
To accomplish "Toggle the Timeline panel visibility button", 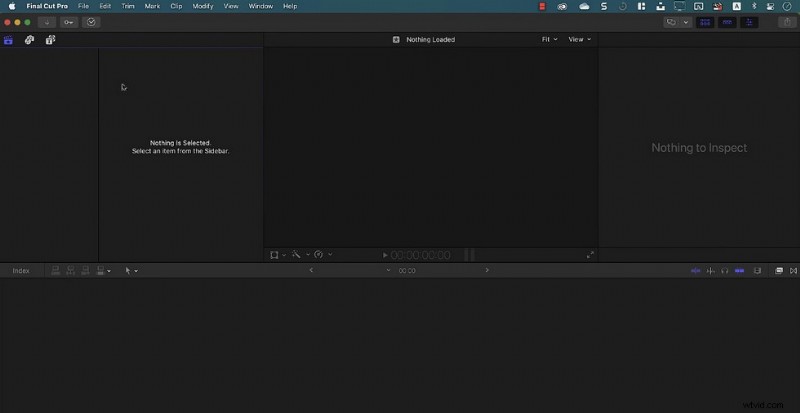I will point(727,22).
